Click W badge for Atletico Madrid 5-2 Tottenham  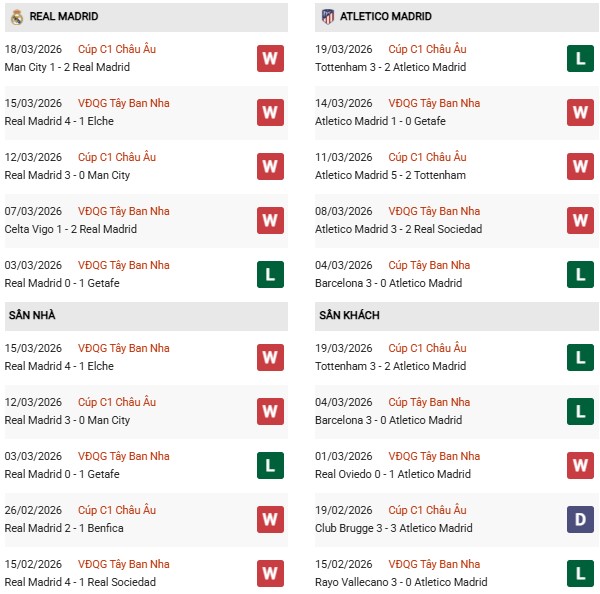click(581, 166)
